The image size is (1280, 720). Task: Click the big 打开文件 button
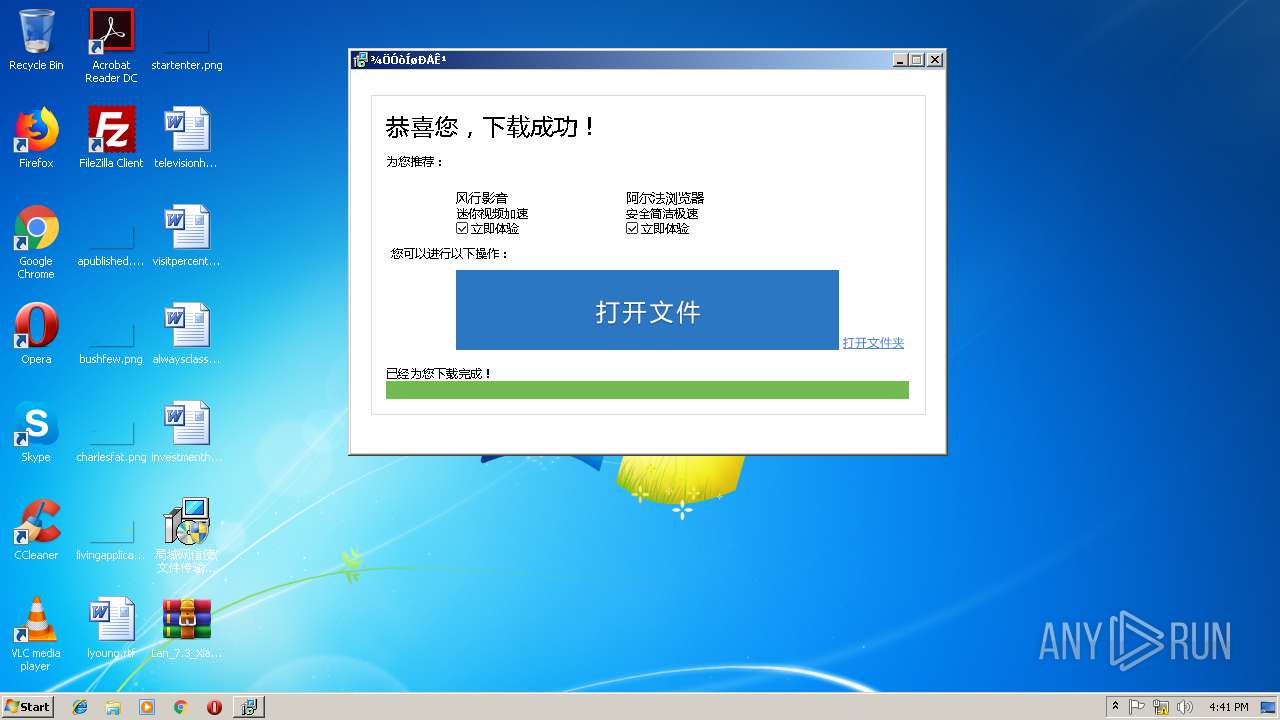click(x=647, y=310)
